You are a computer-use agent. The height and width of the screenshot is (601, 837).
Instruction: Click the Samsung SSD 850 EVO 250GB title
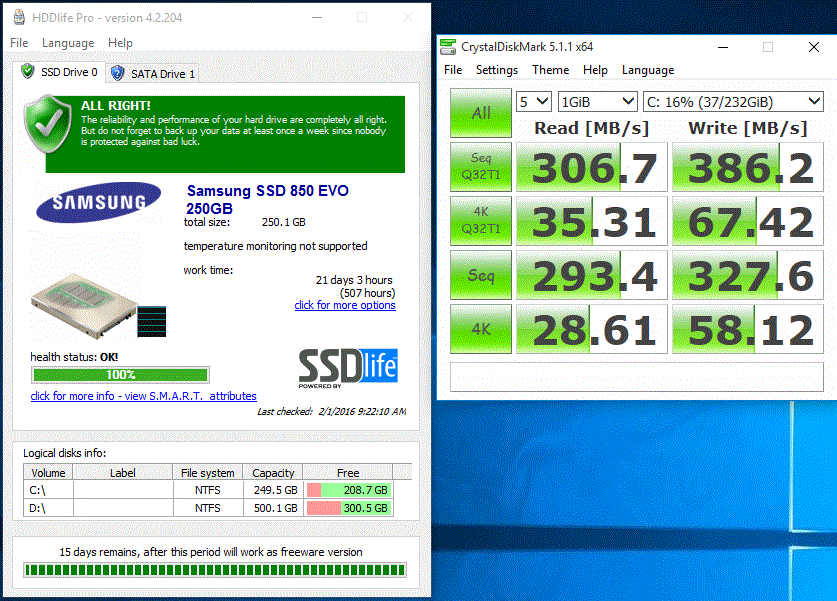(267, 199)
